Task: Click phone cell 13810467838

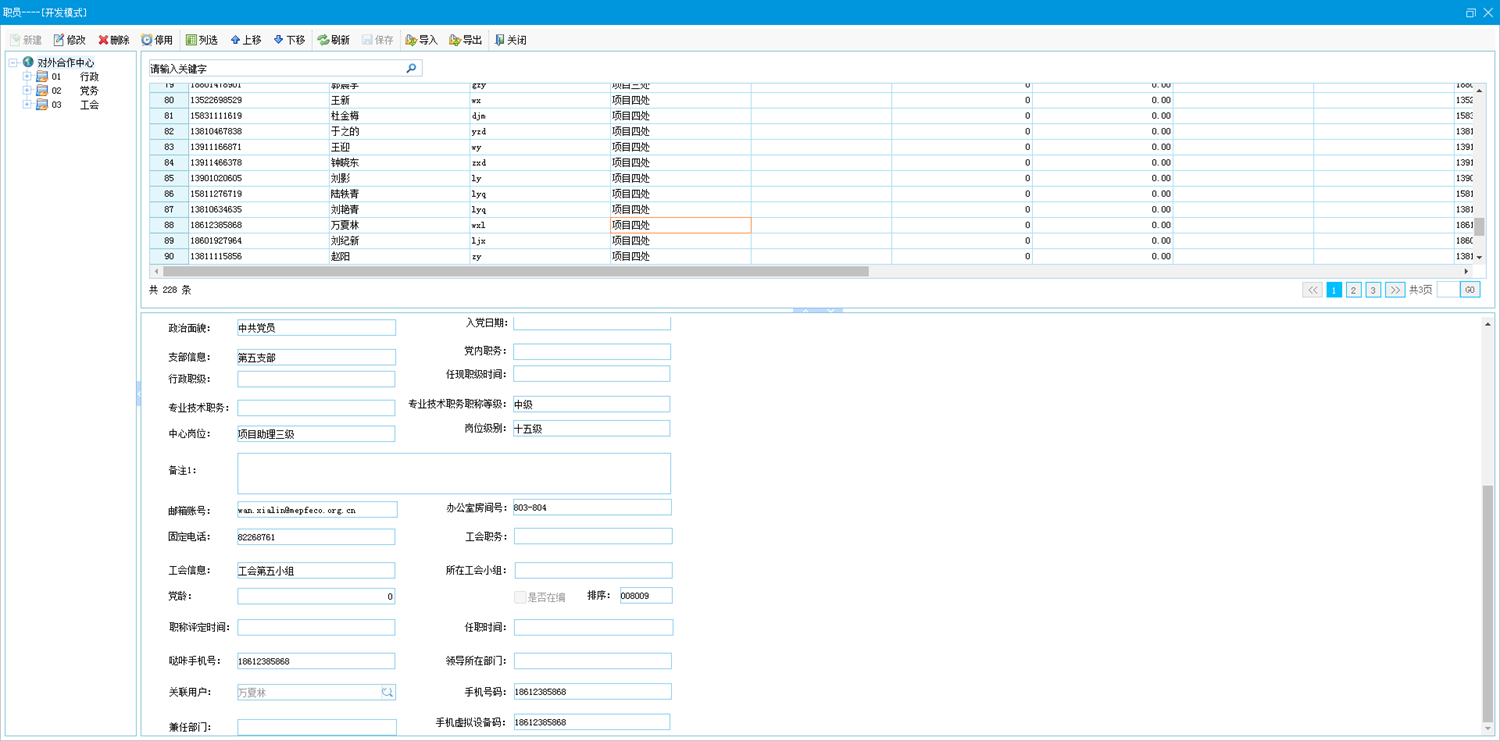Action: click(259, 131)
